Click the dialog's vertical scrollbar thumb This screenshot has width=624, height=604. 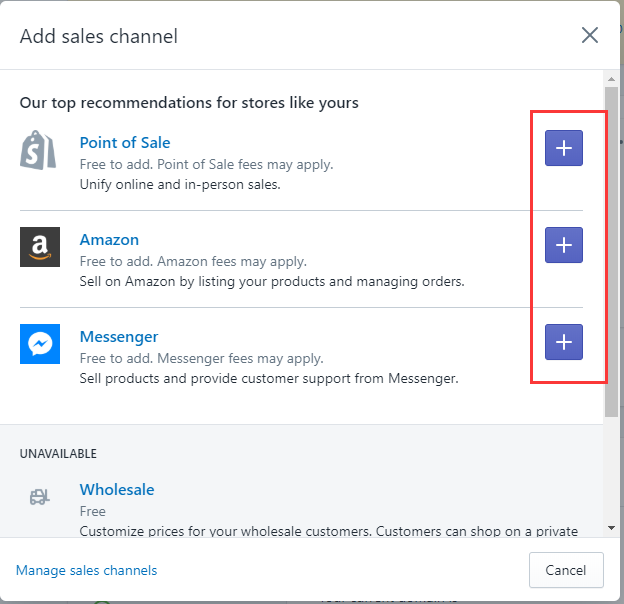pos(611,250)
